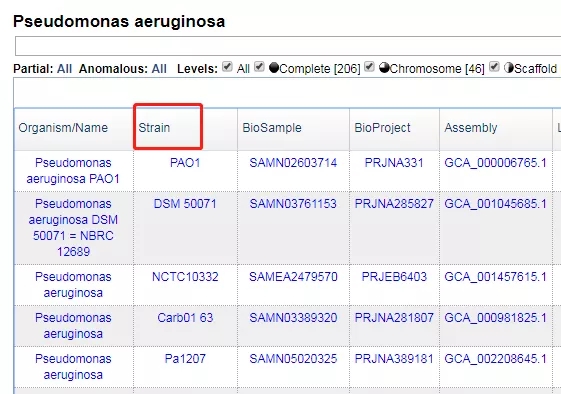
Task: Sort table by Strain column header
Action: 154,128
